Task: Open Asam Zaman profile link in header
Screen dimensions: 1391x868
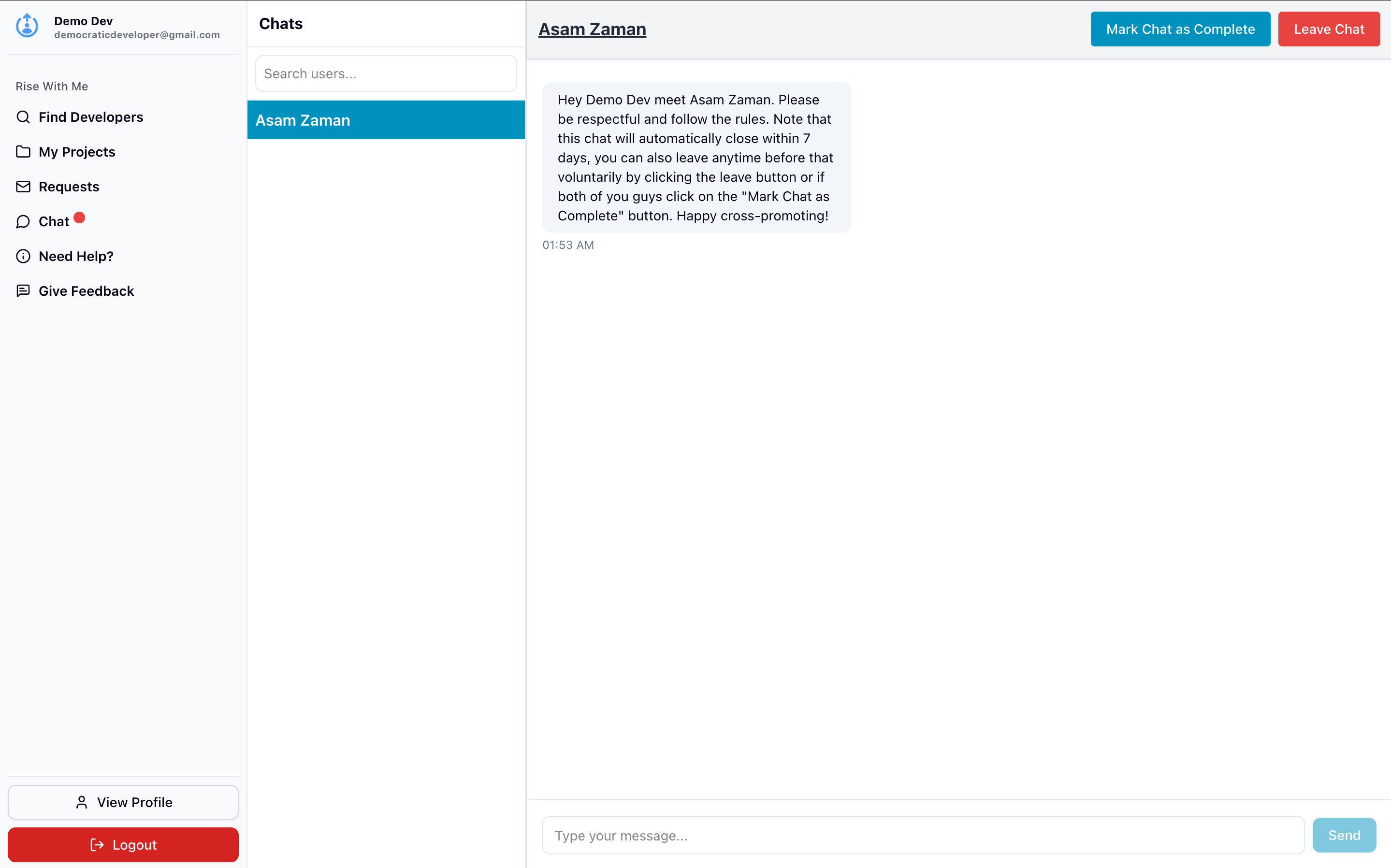Action: (x=592, y=29)
